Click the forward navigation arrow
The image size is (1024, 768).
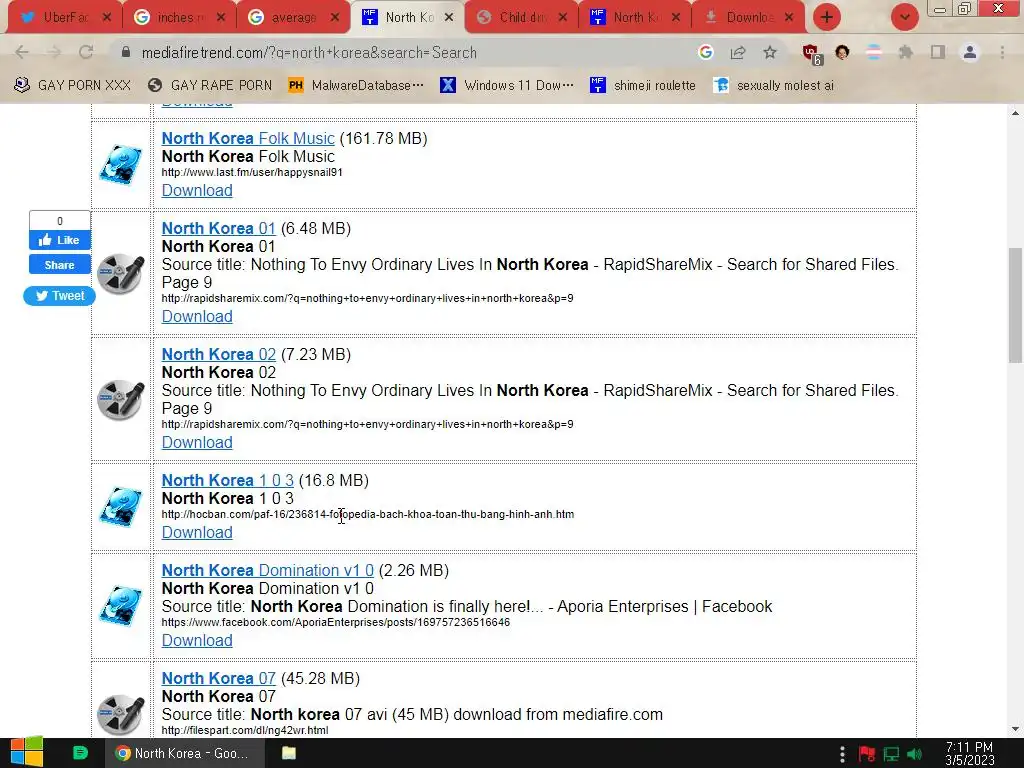[54, 52]
